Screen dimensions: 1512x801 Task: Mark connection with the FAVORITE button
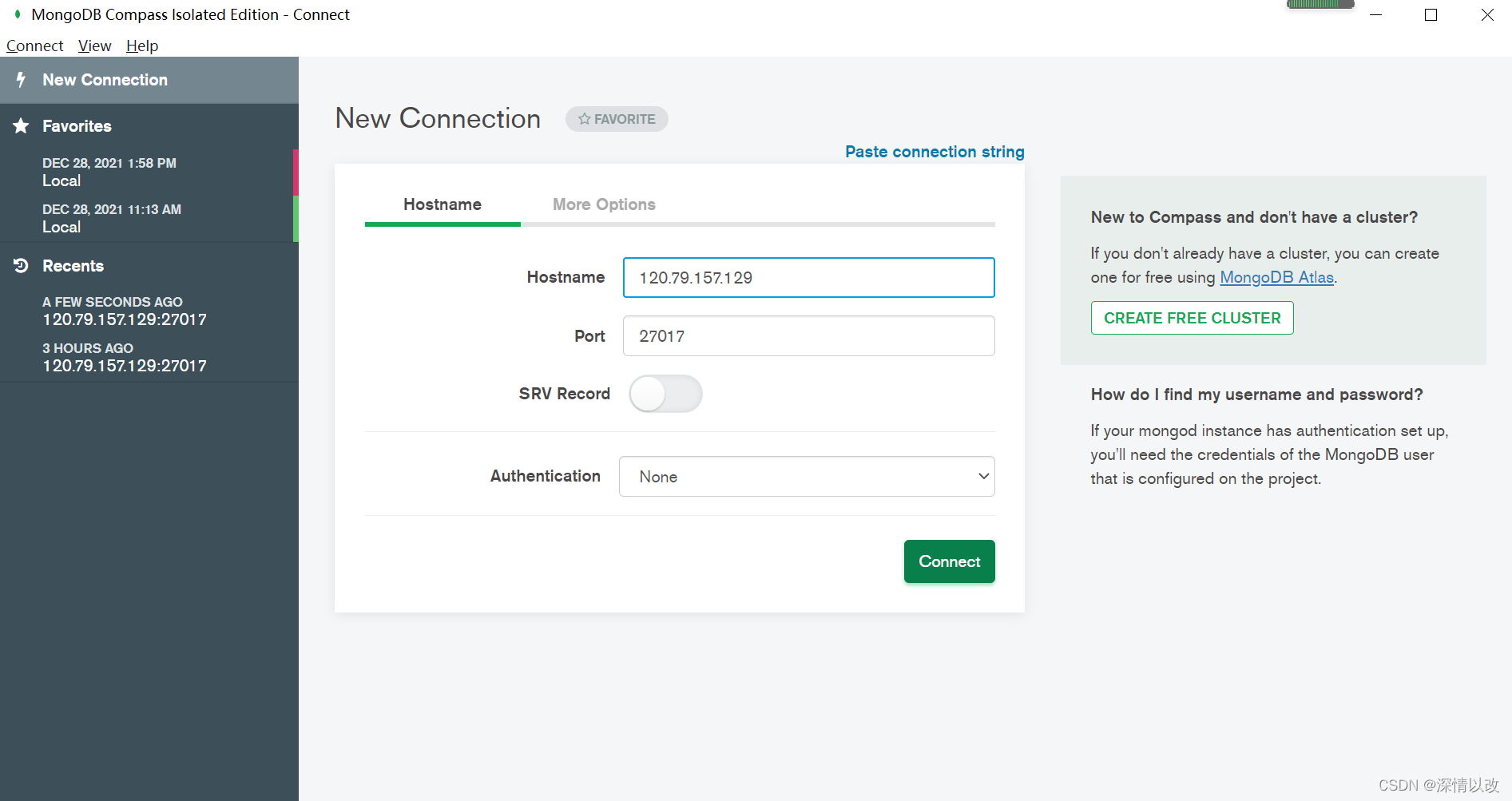tap(617, 119)
